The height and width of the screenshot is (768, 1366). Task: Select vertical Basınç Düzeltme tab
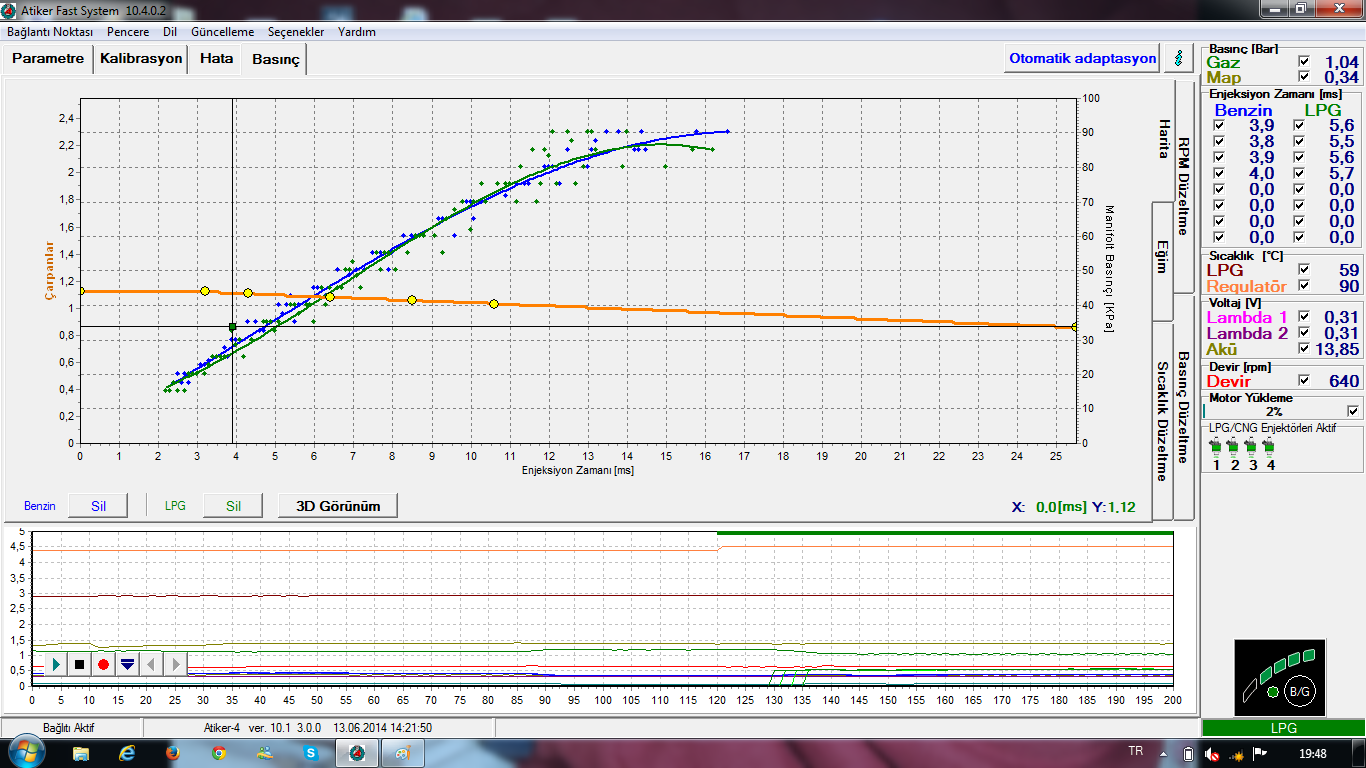pos(1183,408)
